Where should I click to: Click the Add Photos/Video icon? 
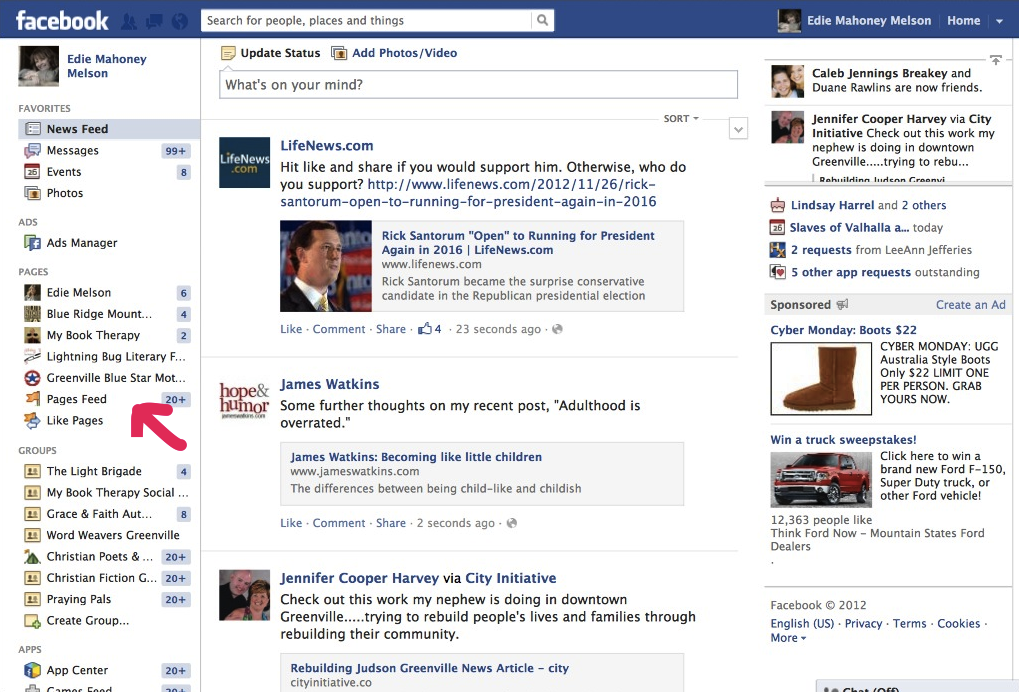[x=339, y=53]
